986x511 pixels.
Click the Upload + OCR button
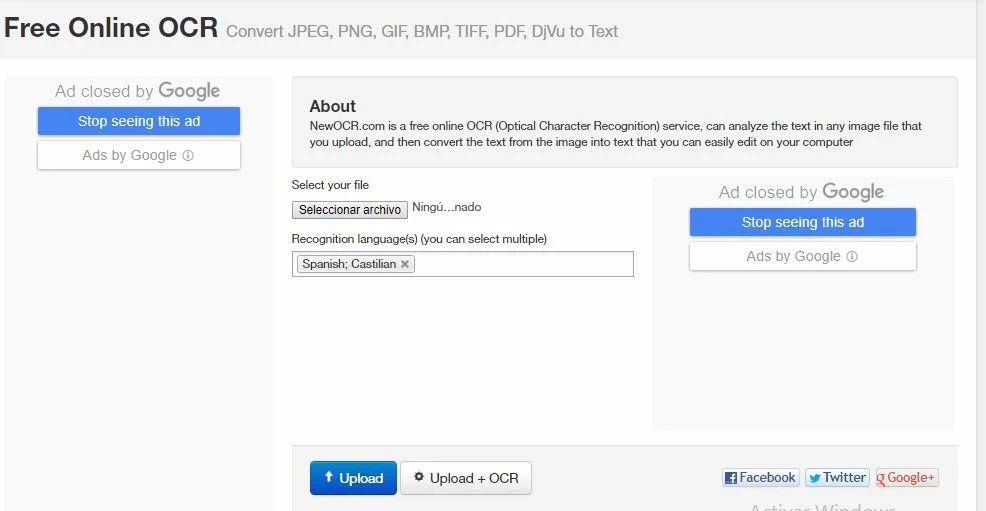[x=466, y=478]
